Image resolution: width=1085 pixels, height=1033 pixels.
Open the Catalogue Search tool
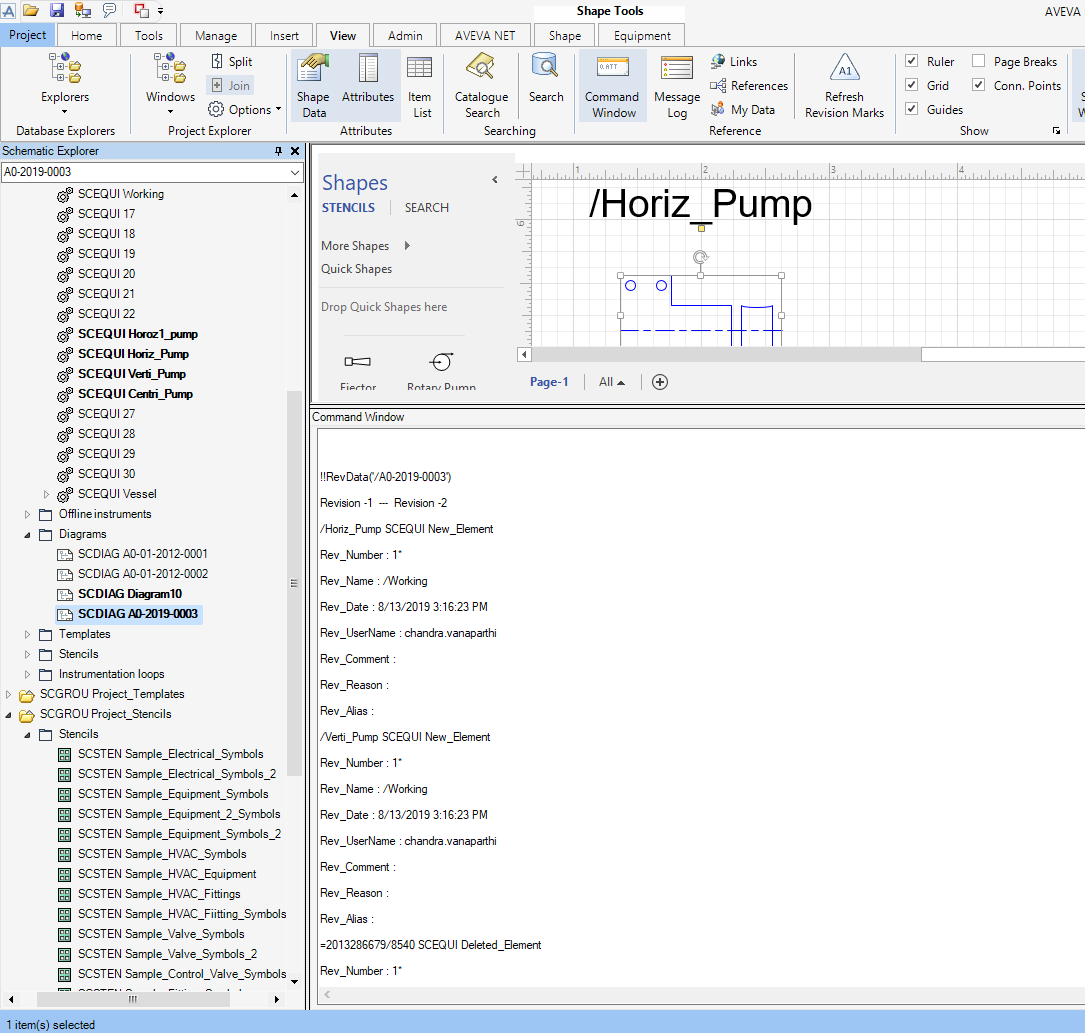[x=481, y=85]
